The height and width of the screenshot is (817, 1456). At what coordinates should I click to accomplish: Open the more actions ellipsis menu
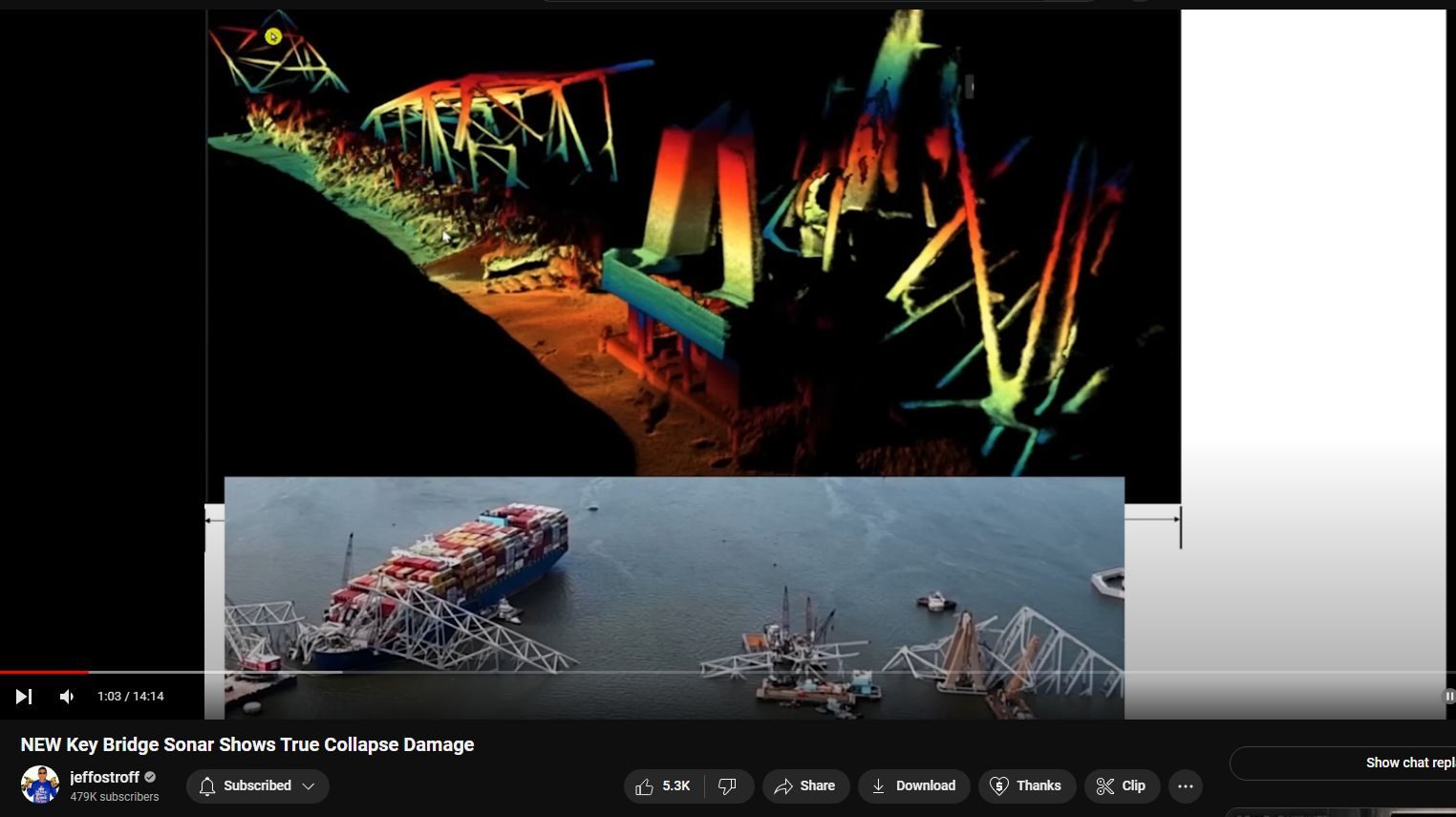coord(1186,785)
